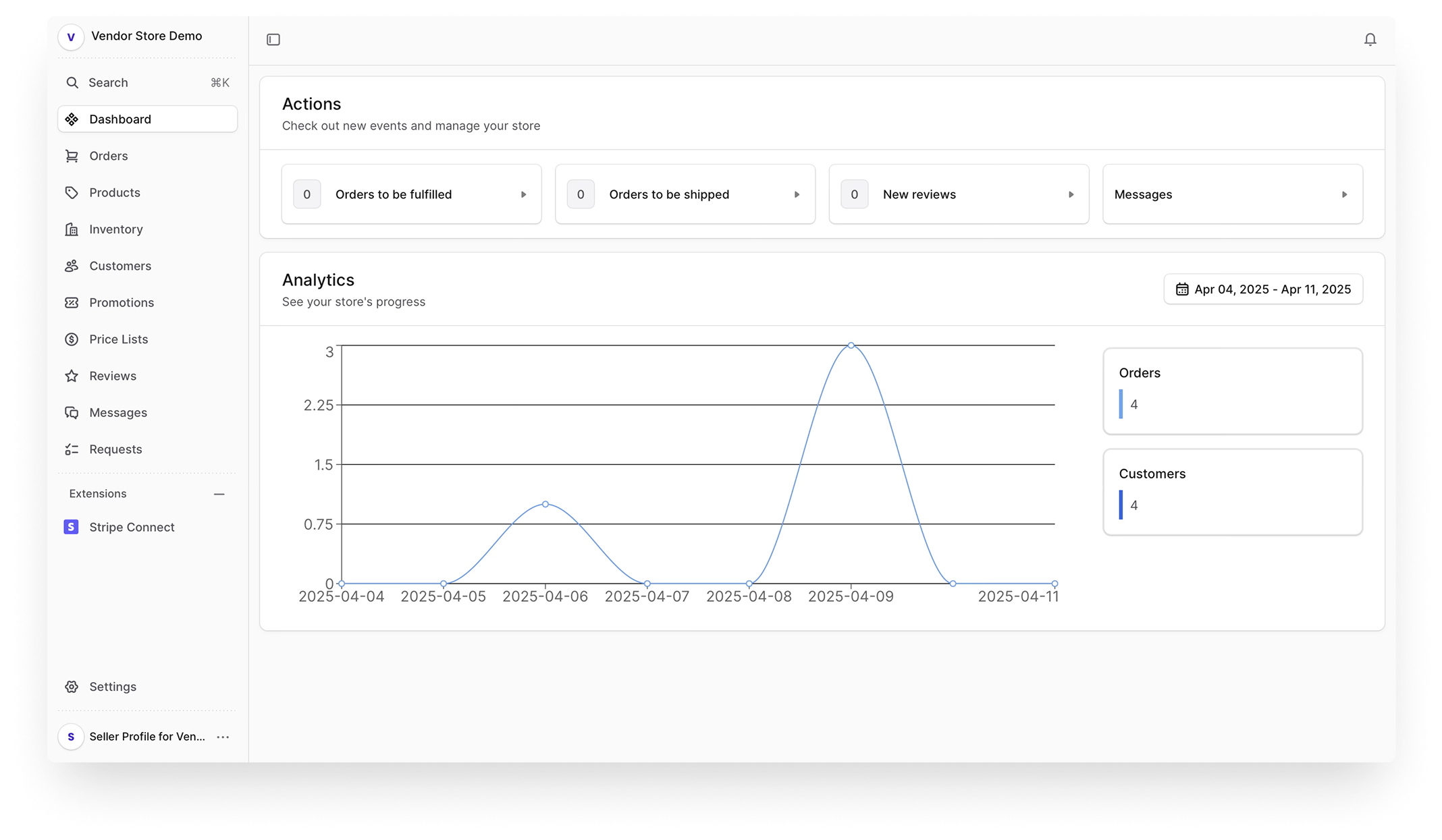Go to Orders in the sidebar
This screenshot has width=1442, height=840.
click(x=148, y=156)
